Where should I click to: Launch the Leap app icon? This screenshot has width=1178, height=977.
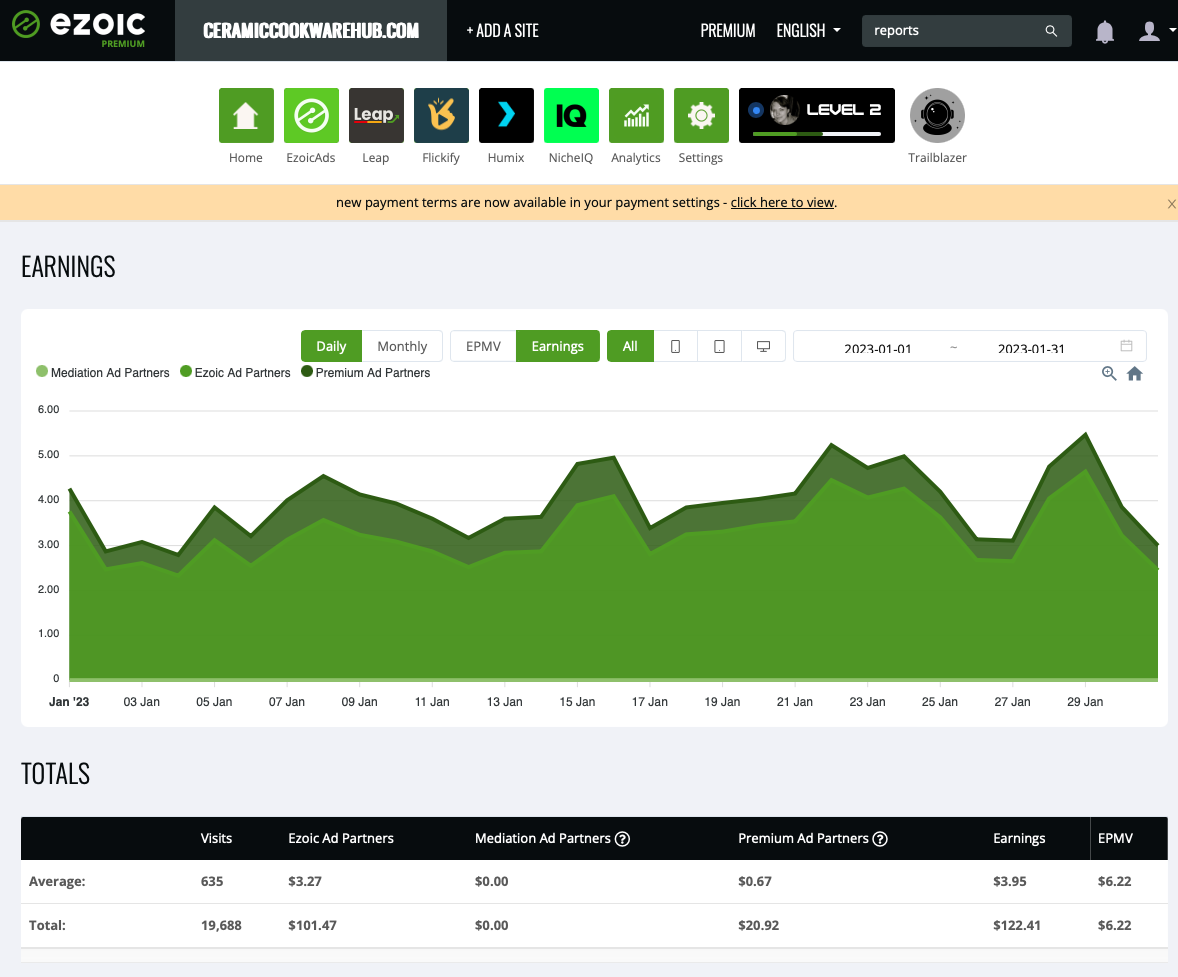(x=376, y=115)
